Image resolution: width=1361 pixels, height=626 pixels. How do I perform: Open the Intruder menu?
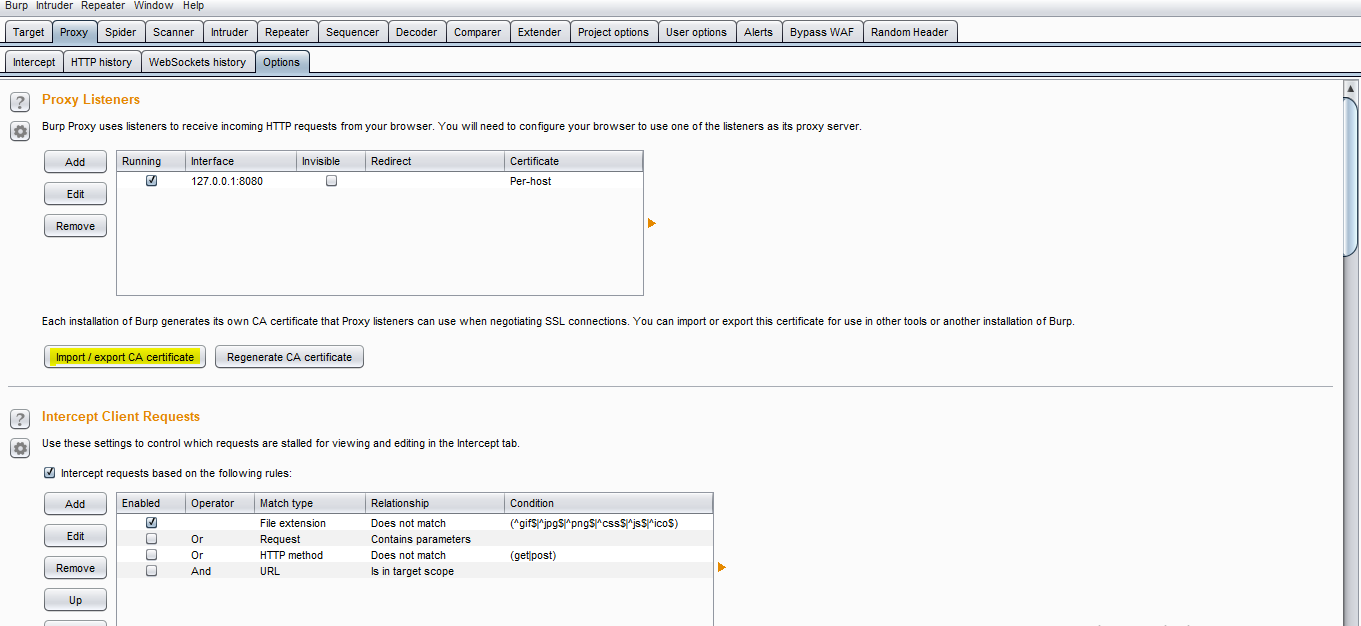pos(54,6)
